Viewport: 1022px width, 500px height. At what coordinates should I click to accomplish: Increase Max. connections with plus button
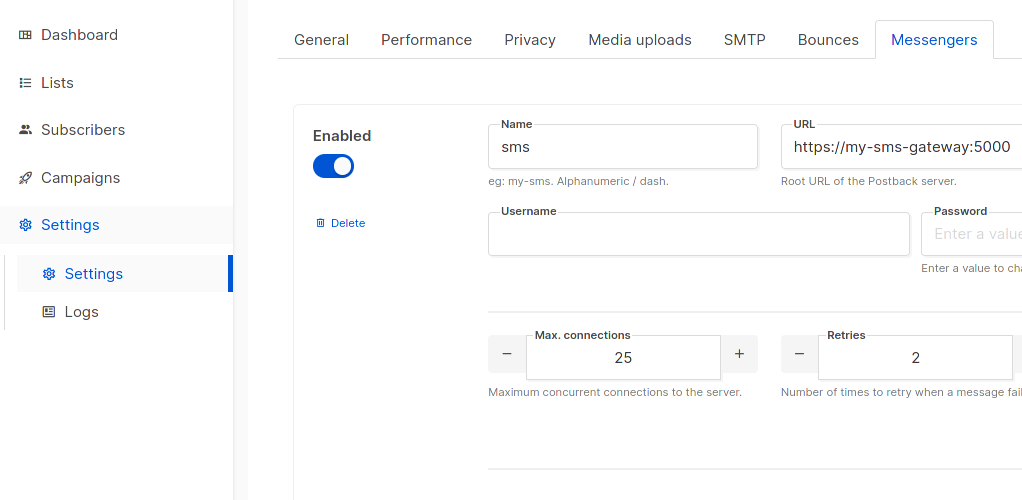[x=739, y=354]
